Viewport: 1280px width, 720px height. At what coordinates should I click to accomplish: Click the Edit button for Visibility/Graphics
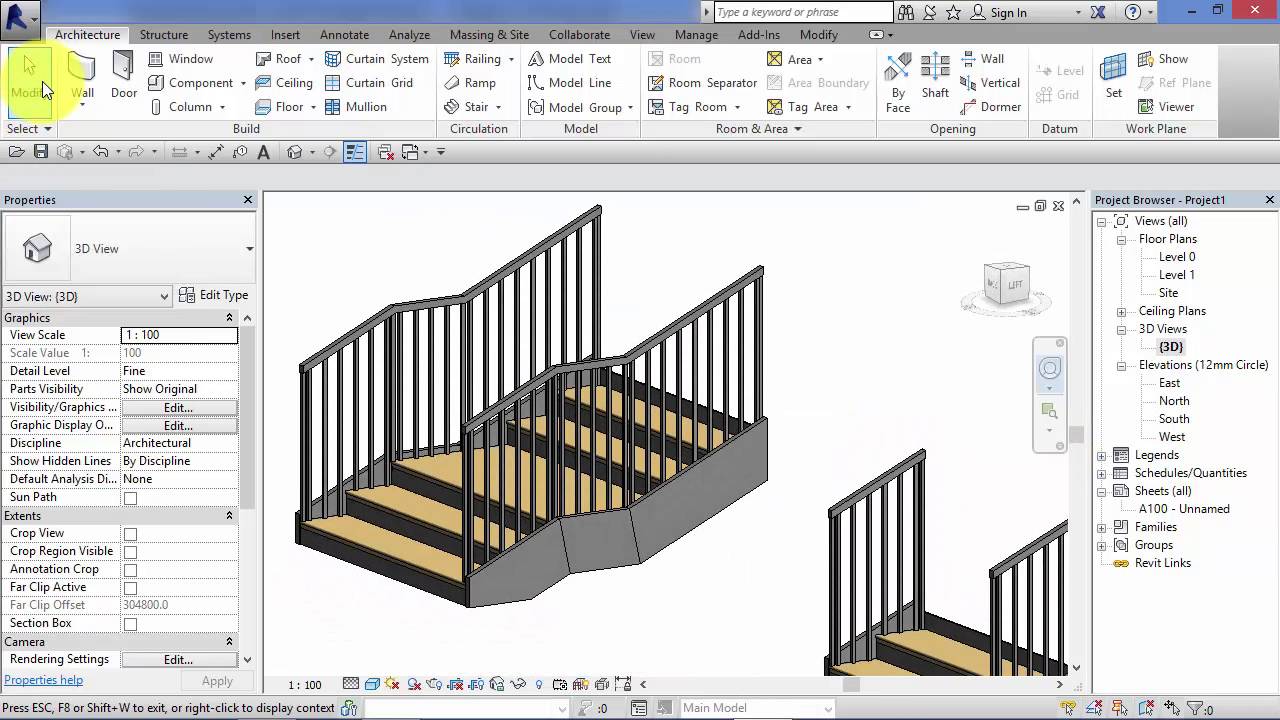tap(178, 407)
